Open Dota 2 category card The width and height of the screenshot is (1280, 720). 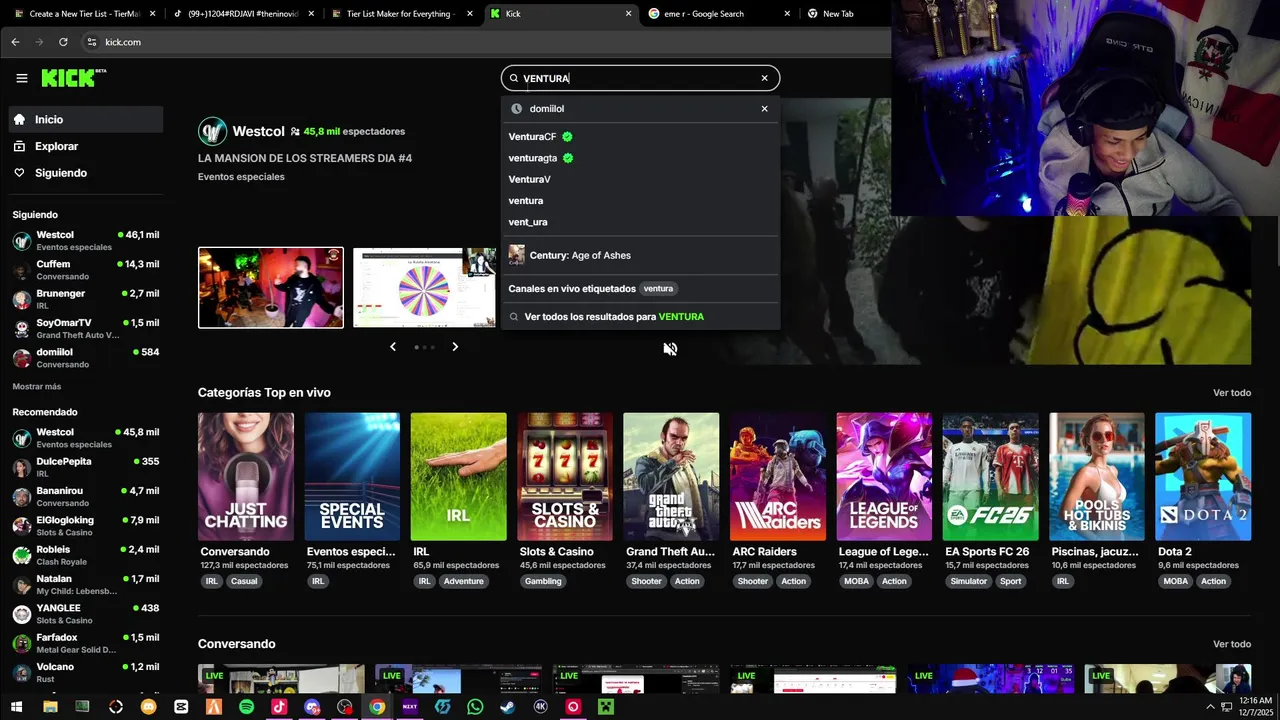[1203, 477]
